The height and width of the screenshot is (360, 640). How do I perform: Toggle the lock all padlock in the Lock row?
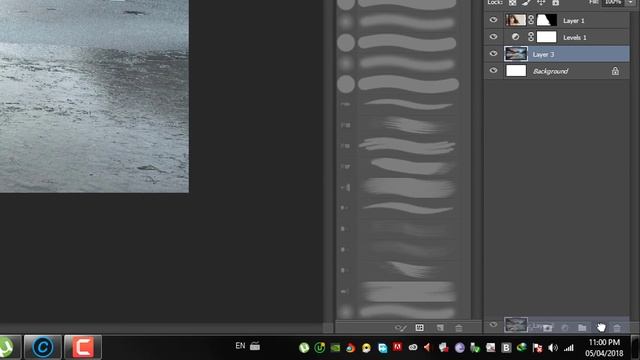[x=556, y=2]
